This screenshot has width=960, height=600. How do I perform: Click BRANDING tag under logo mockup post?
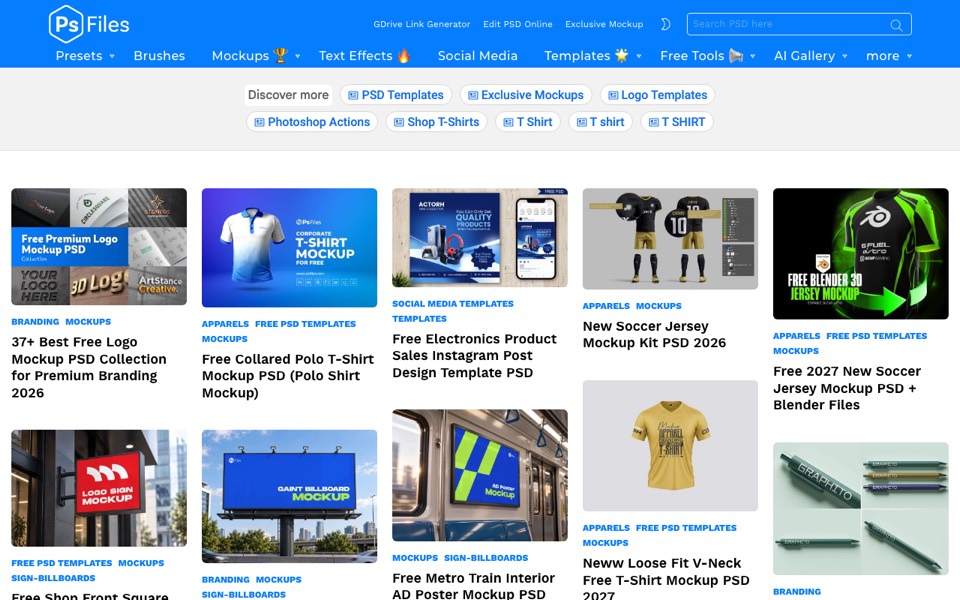pos(35,321)
